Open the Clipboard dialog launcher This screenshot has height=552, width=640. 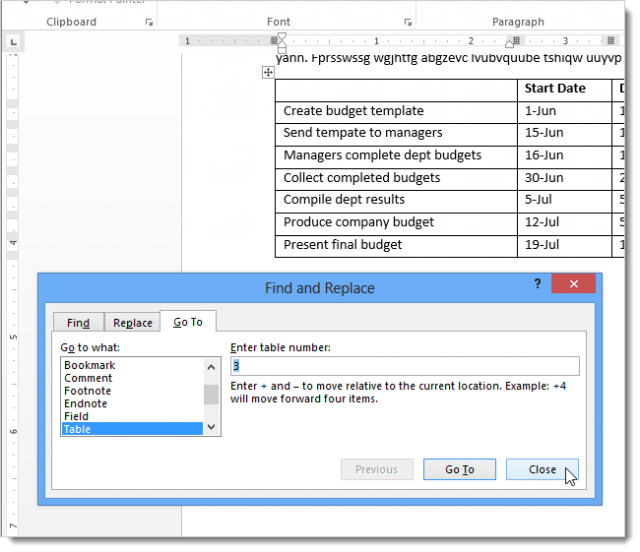click(149, 22)
